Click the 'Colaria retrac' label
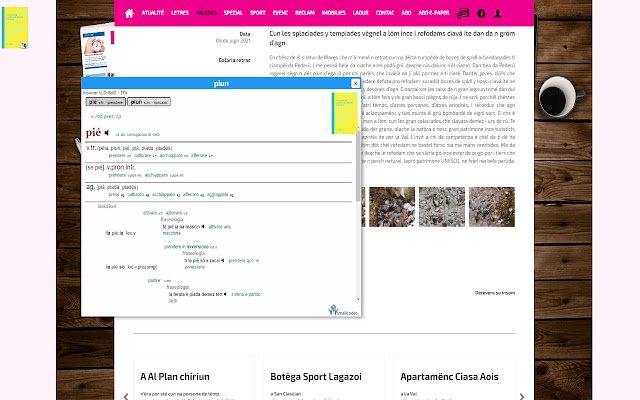Screen dimensions: 640x400 pos(235,60)
